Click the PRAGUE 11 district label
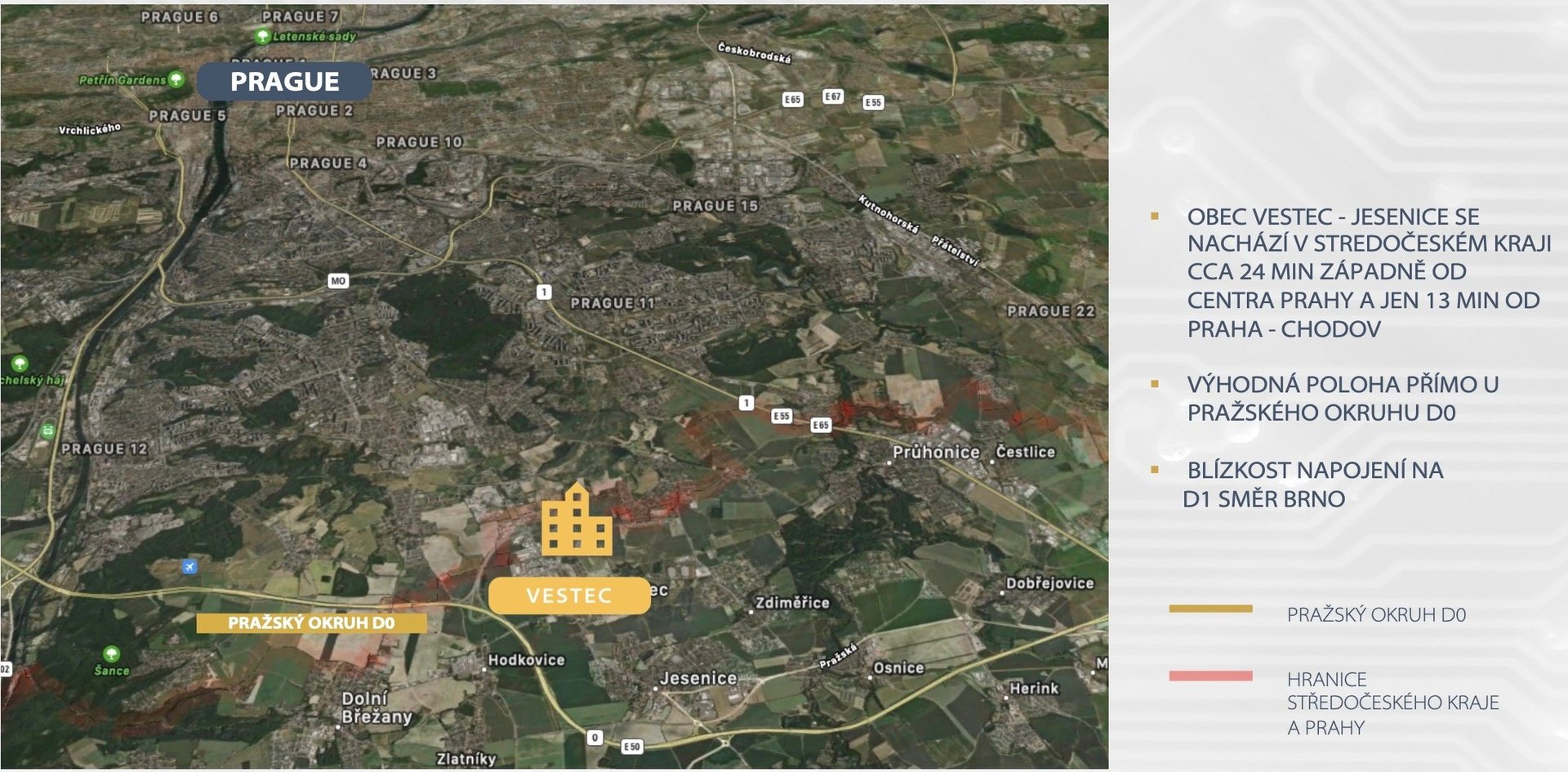Screen dimensions: 1568x772 [613, 303]
